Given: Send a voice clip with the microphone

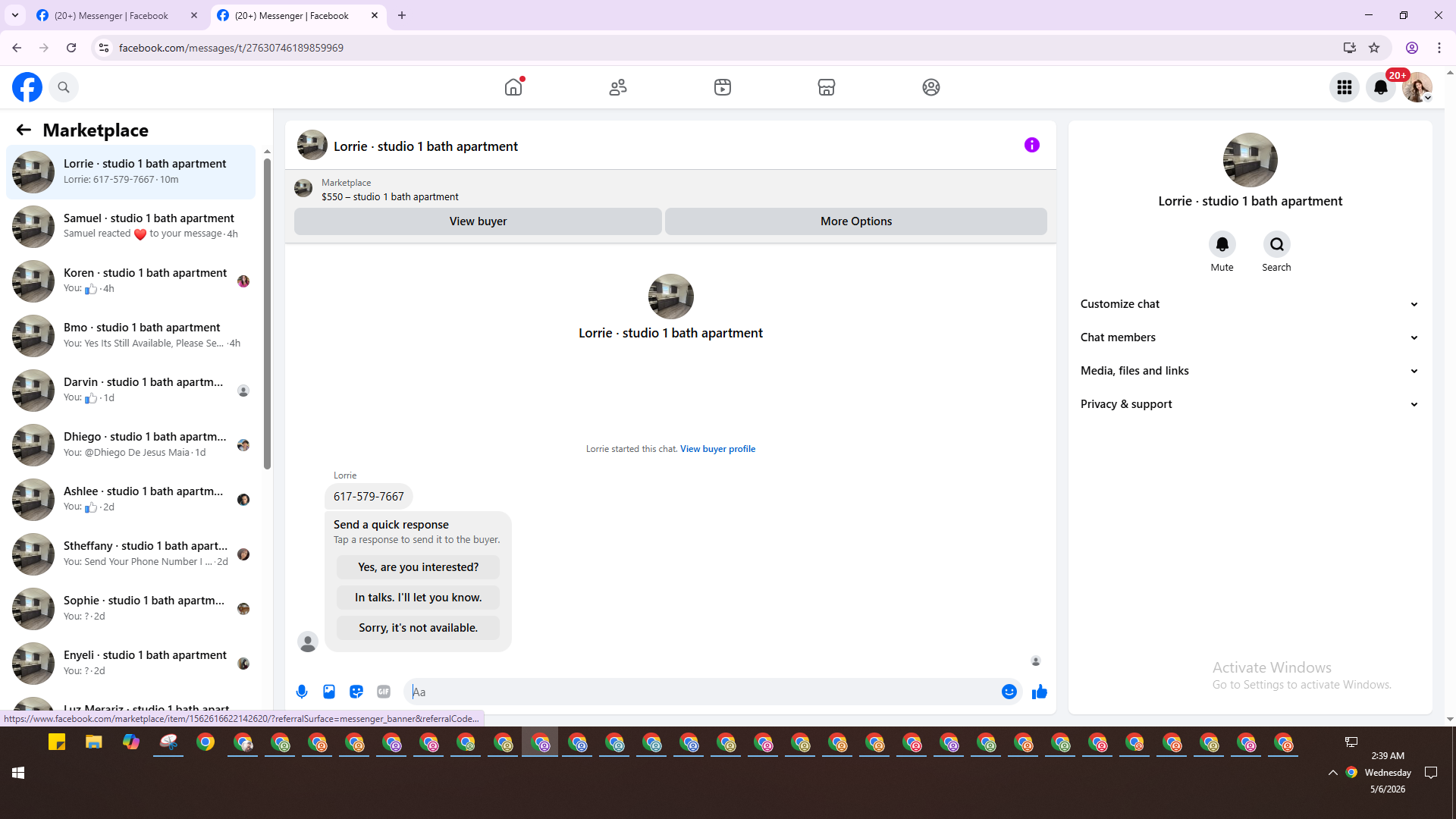Looking at the screenshot, I should pyautogui.click(x=302, y=692).
